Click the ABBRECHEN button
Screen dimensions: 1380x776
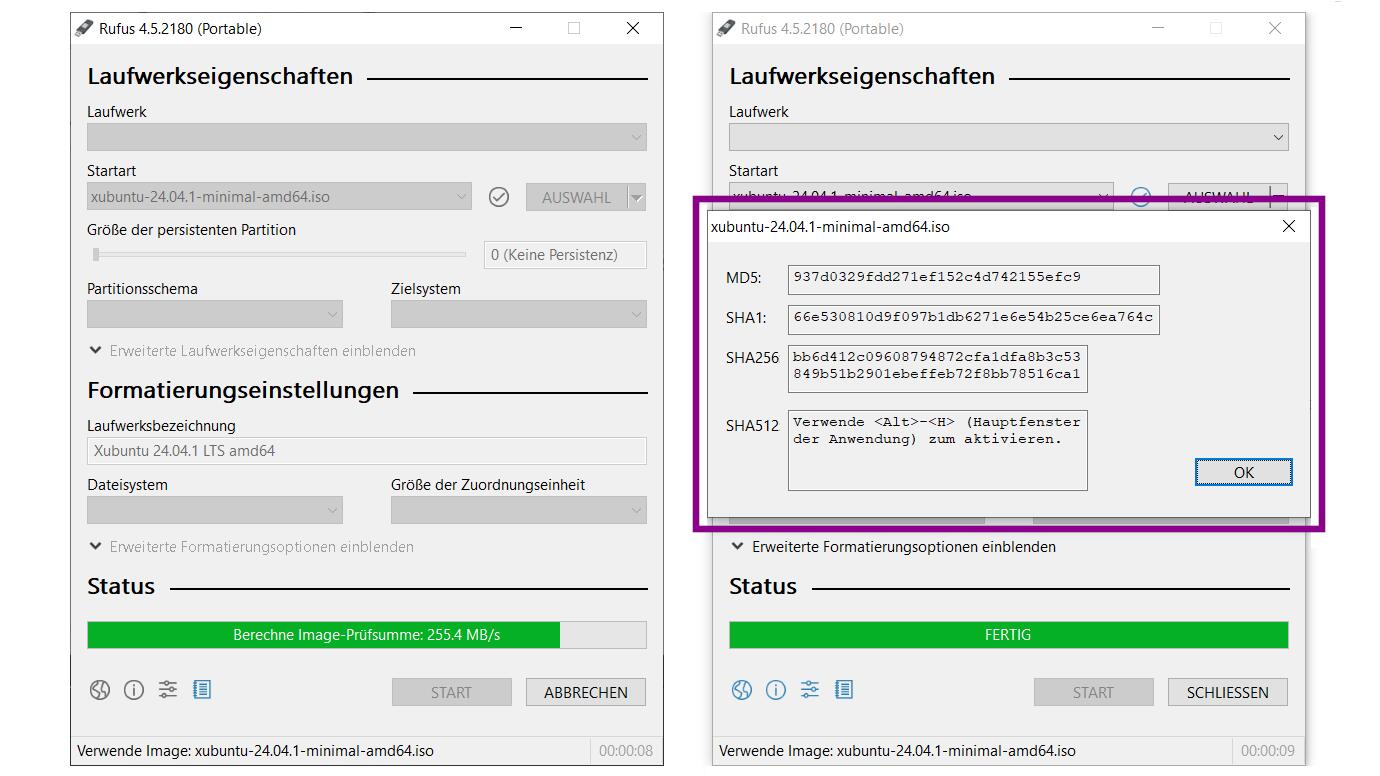[586, 692]
